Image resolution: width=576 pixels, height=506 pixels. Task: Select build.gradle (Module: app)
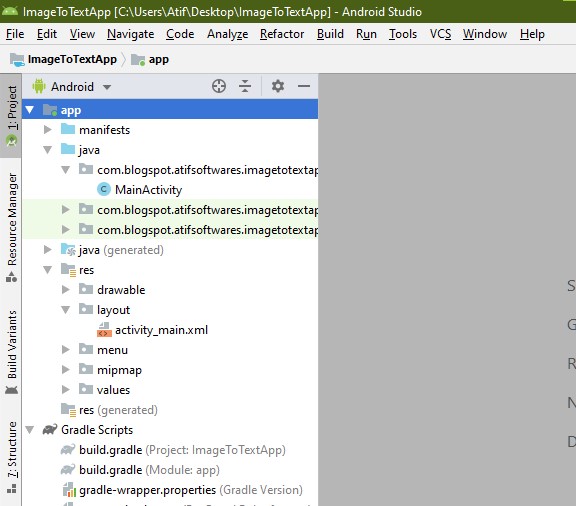[149, 470]
